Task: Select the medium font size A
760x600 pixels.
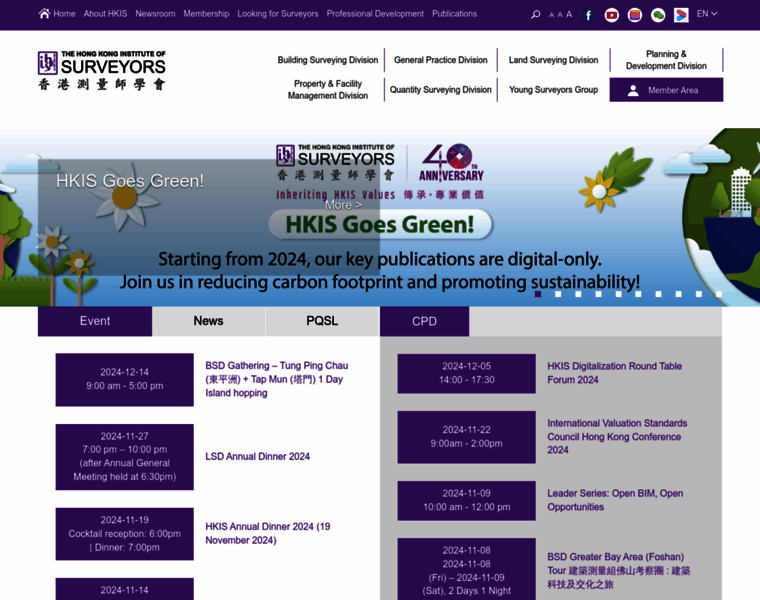Action: point(560,15)
